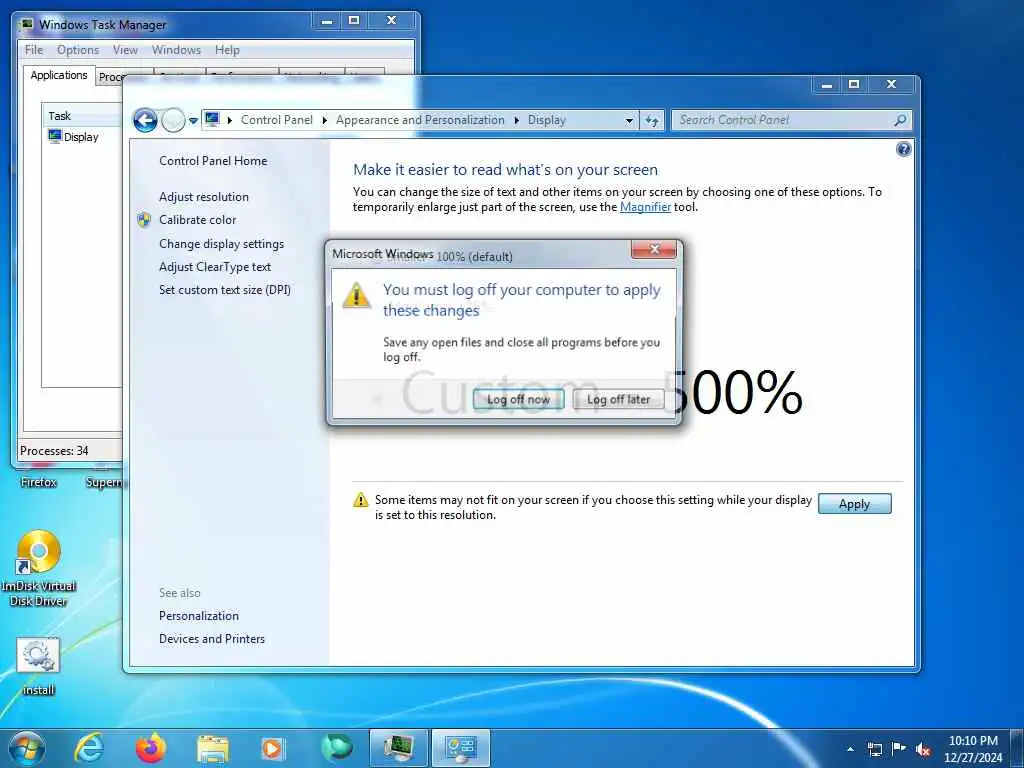Open Windows Media Player on taskbar
The width and height of the screenshot is (1024, 768).
click(x=273, y=748)
